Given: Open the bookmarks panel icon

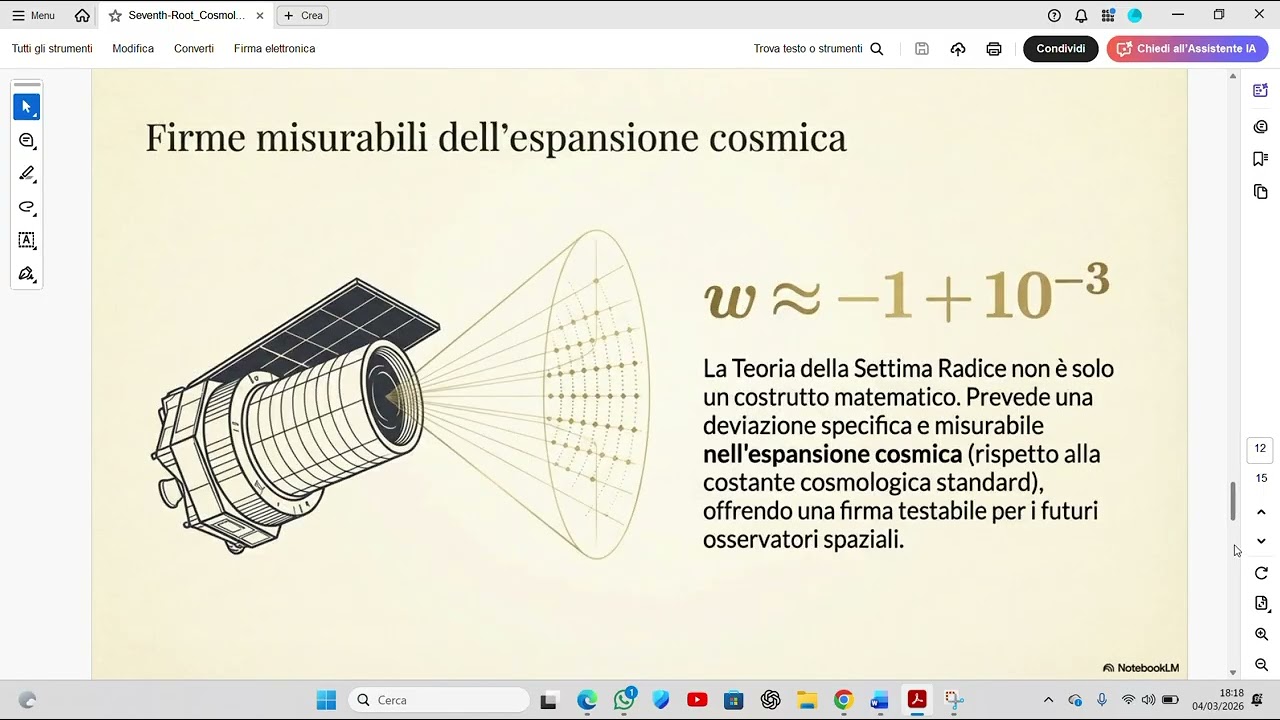Looking at the screenshot, I should click(x=1261, y=159).
